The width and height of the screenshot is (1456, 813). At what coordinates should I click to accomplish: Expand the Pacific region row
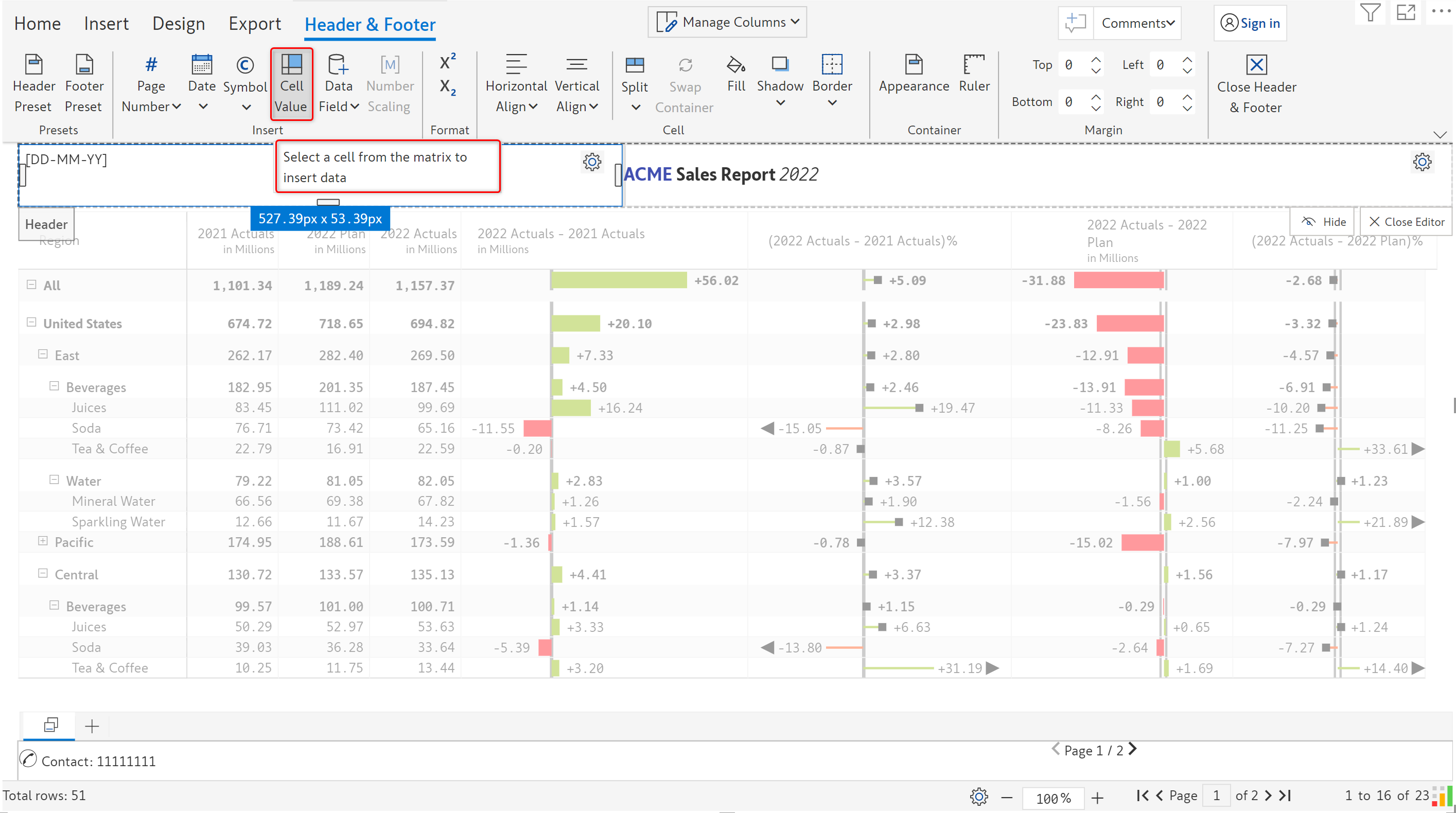coord(43,541)
